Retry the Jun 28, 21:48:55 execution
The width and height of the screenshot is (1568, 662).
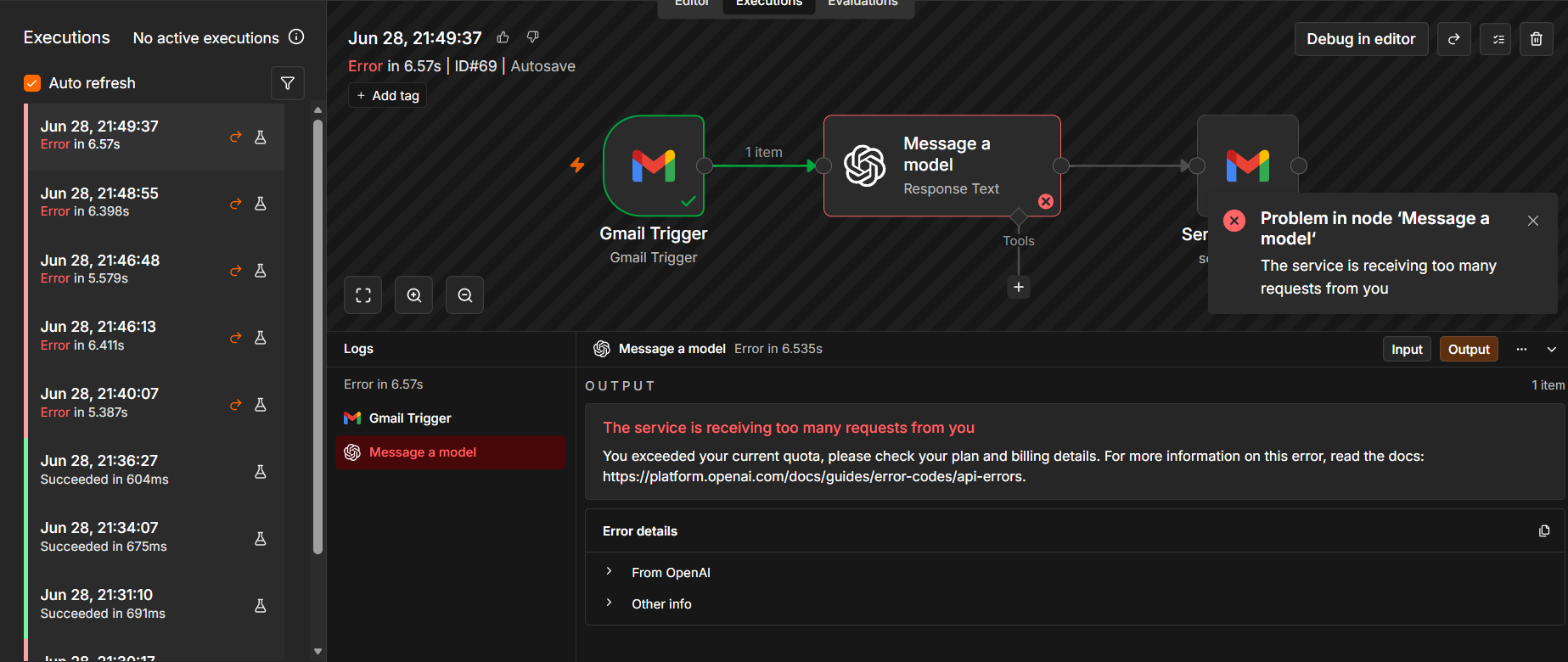(236, 204)
